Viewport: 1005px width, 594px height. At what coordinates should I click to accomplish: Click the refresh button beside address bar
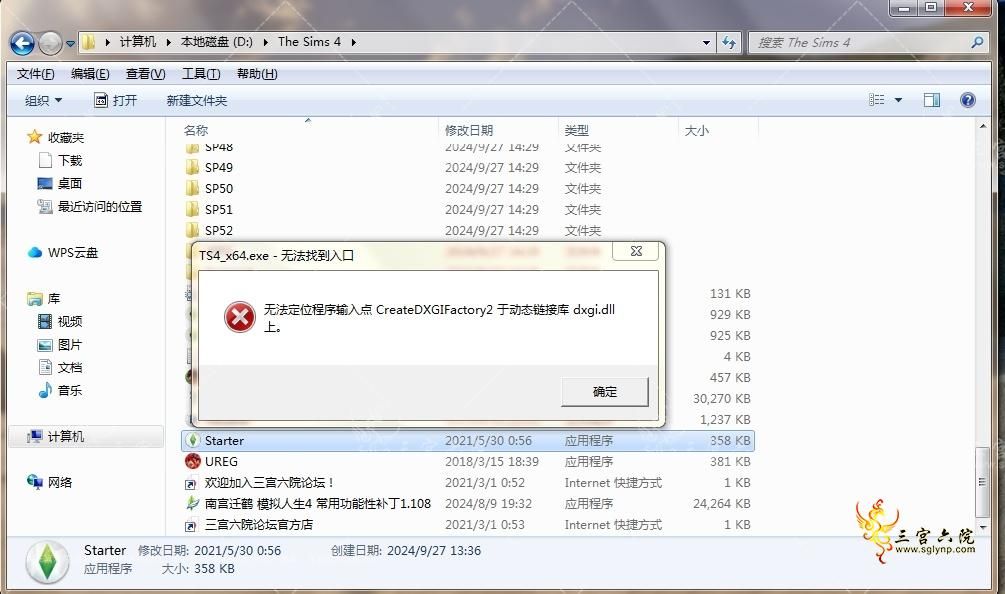click(x=729, y=43)
